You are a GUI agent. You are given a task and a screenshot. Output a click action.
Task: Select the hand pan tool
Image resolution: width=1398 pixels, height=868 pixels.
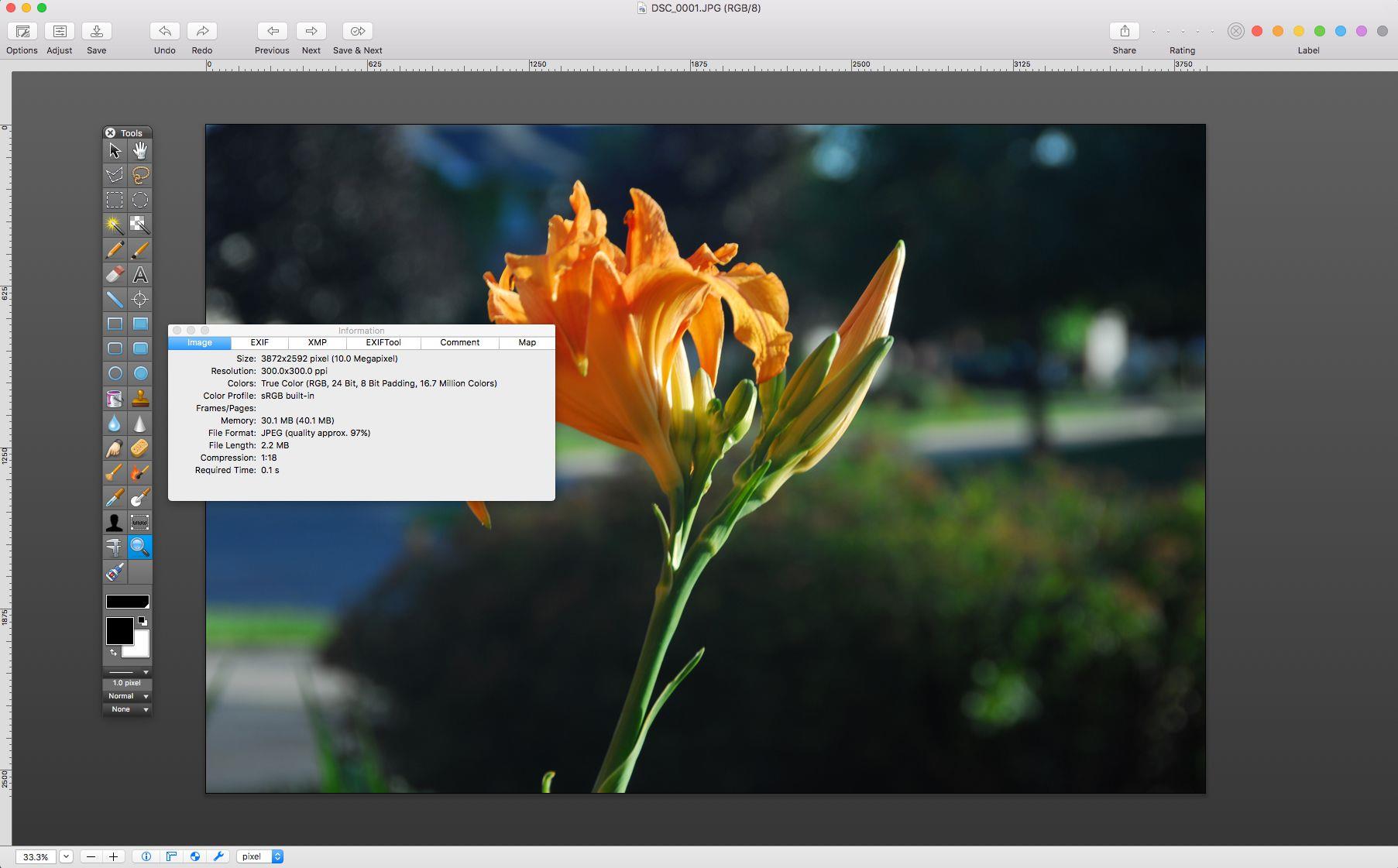pos(140,150)
